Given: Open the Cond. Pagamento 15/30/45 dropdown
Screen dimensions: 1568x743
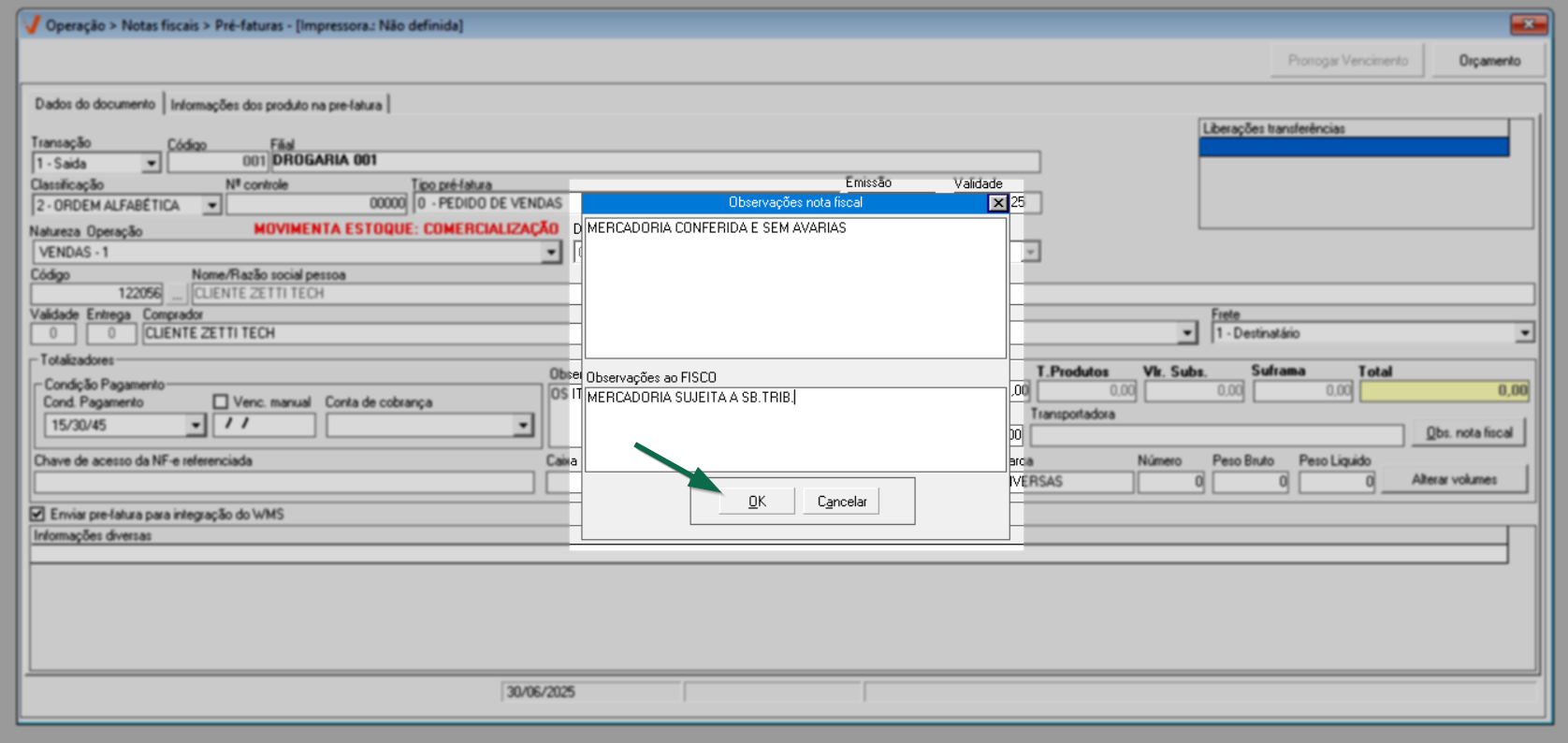Looking at the screenshot, I should (195, 425).
